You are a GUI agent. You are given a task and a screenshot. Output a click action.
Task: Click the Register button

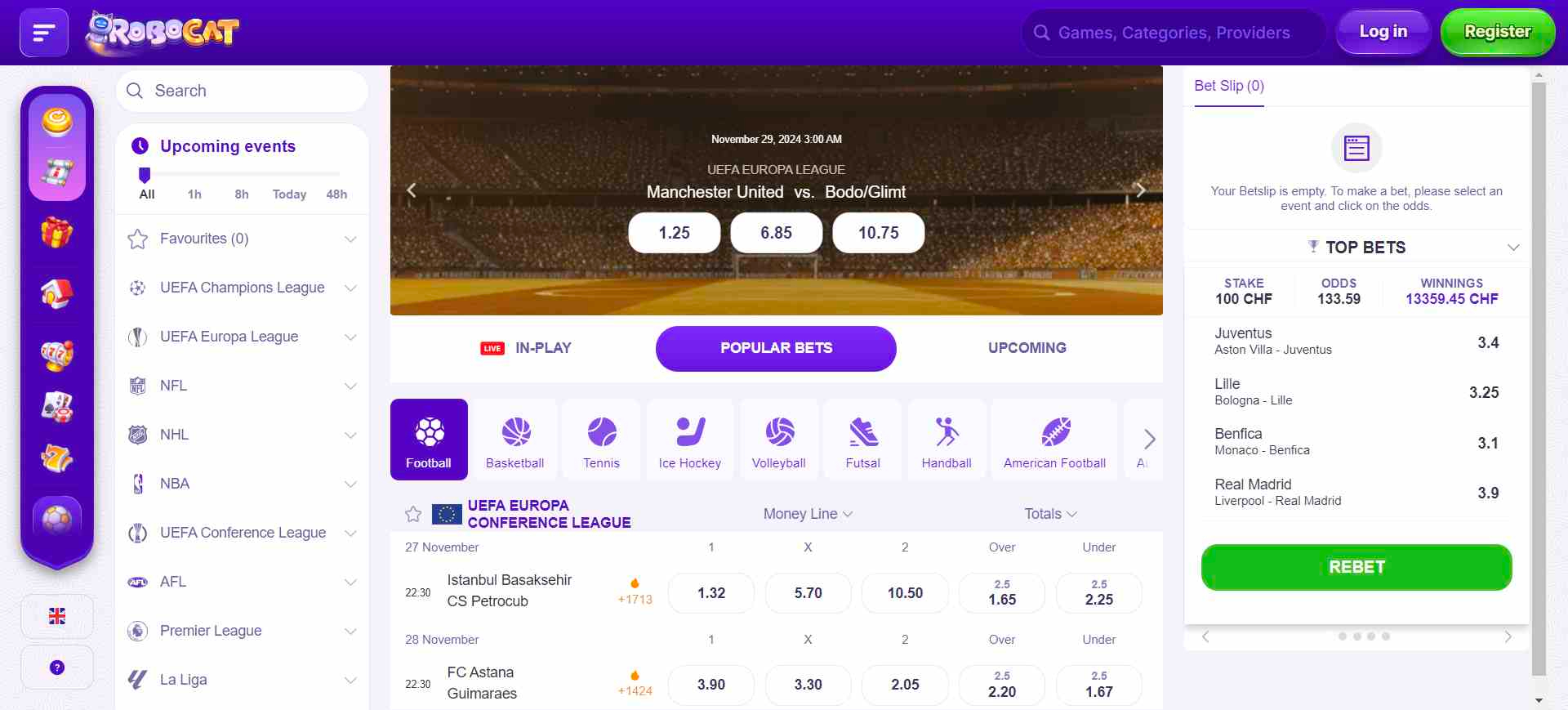1498,33
